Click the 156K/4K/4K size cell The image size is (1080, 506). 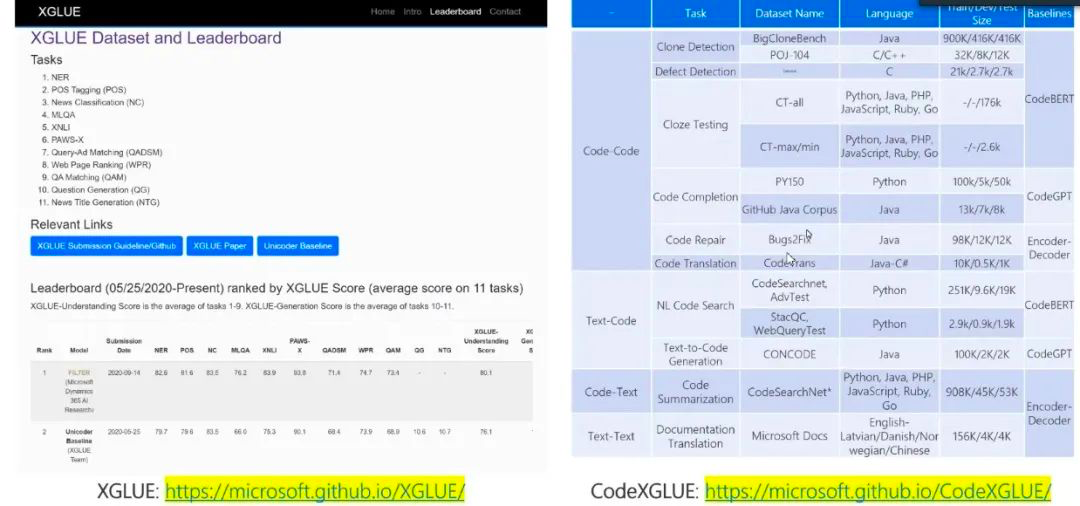982,436
